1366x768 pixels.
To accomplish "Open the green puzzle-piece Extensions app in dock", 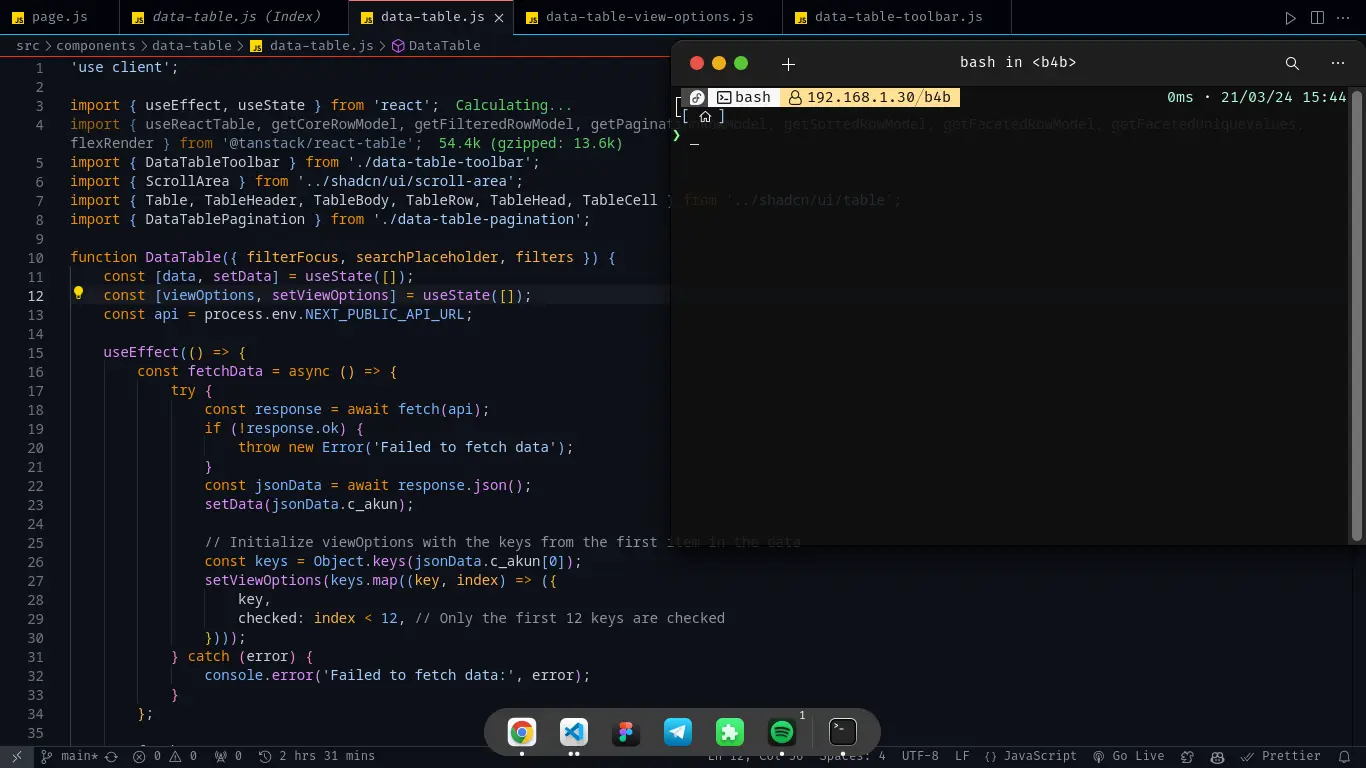I will [x=730, y=733].
